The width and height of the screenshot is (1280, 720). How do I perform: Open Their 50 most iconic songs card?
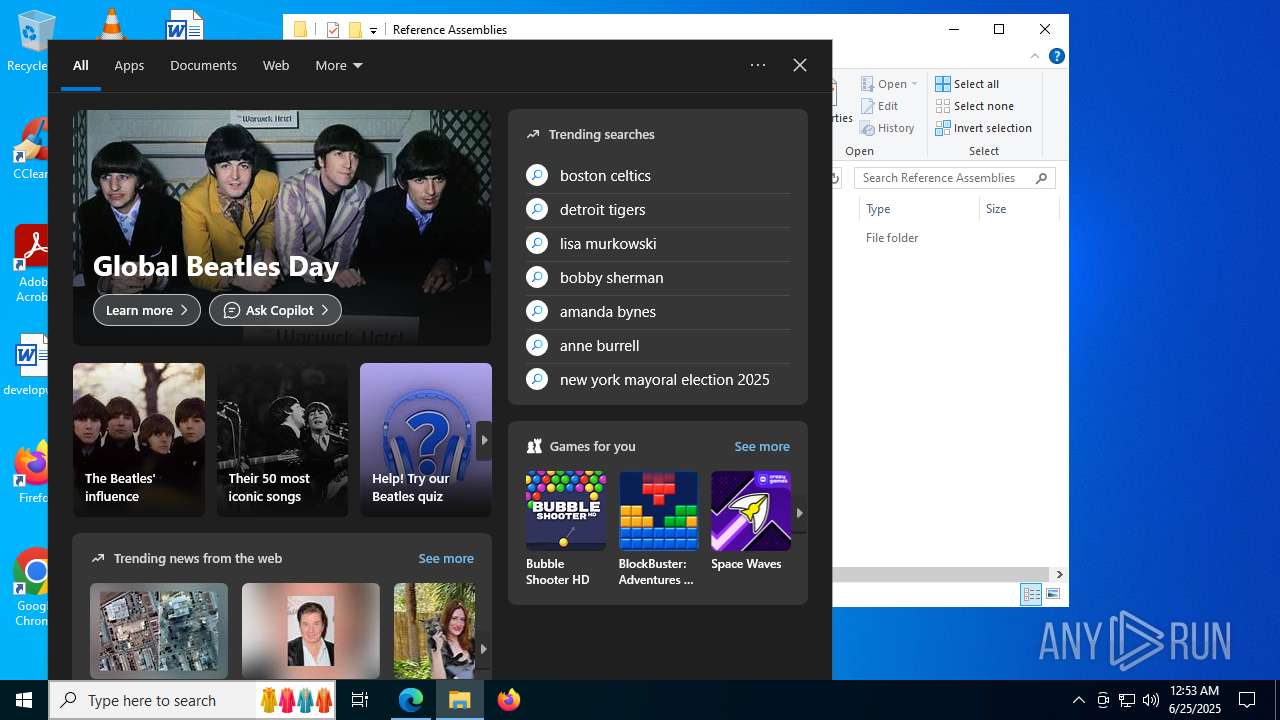click(x=283, y=440)
